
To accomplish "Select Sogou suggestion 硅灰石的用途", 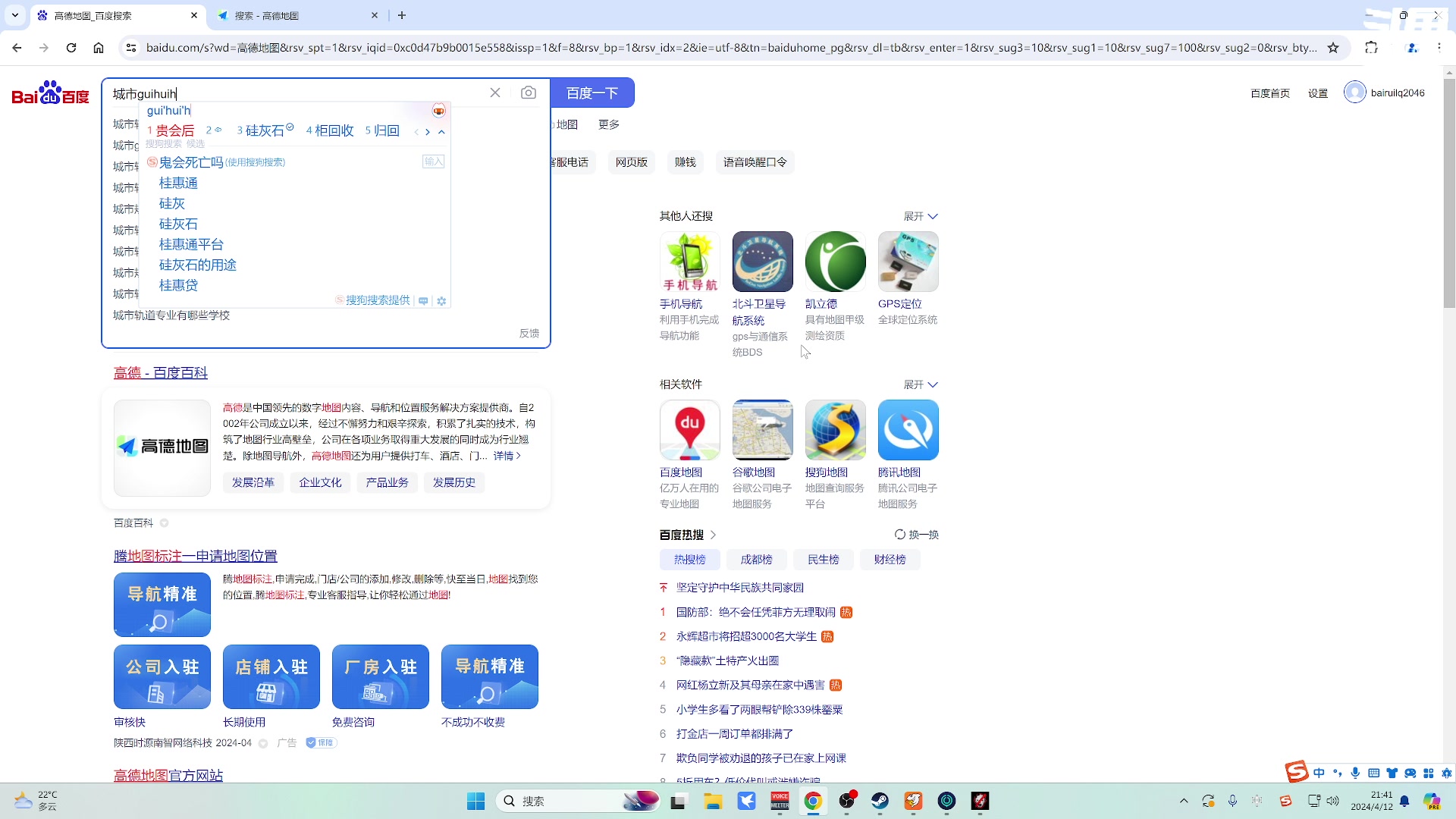I will pos(198,265).
